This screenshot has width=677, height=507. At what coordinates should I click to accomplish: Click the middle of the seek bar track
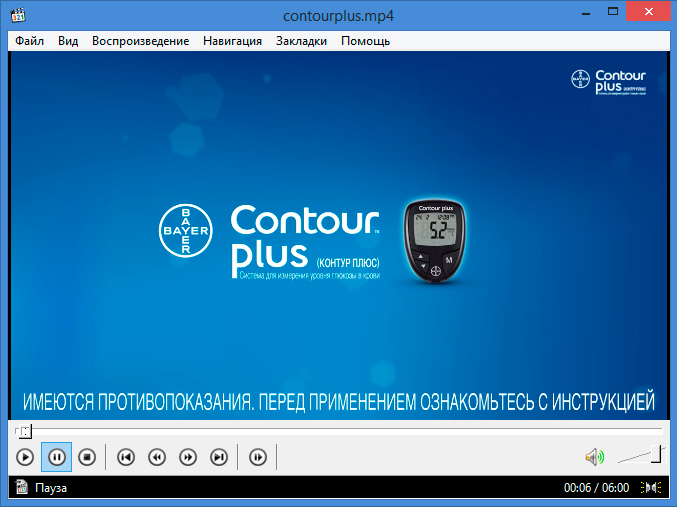[x=338, y=430]
